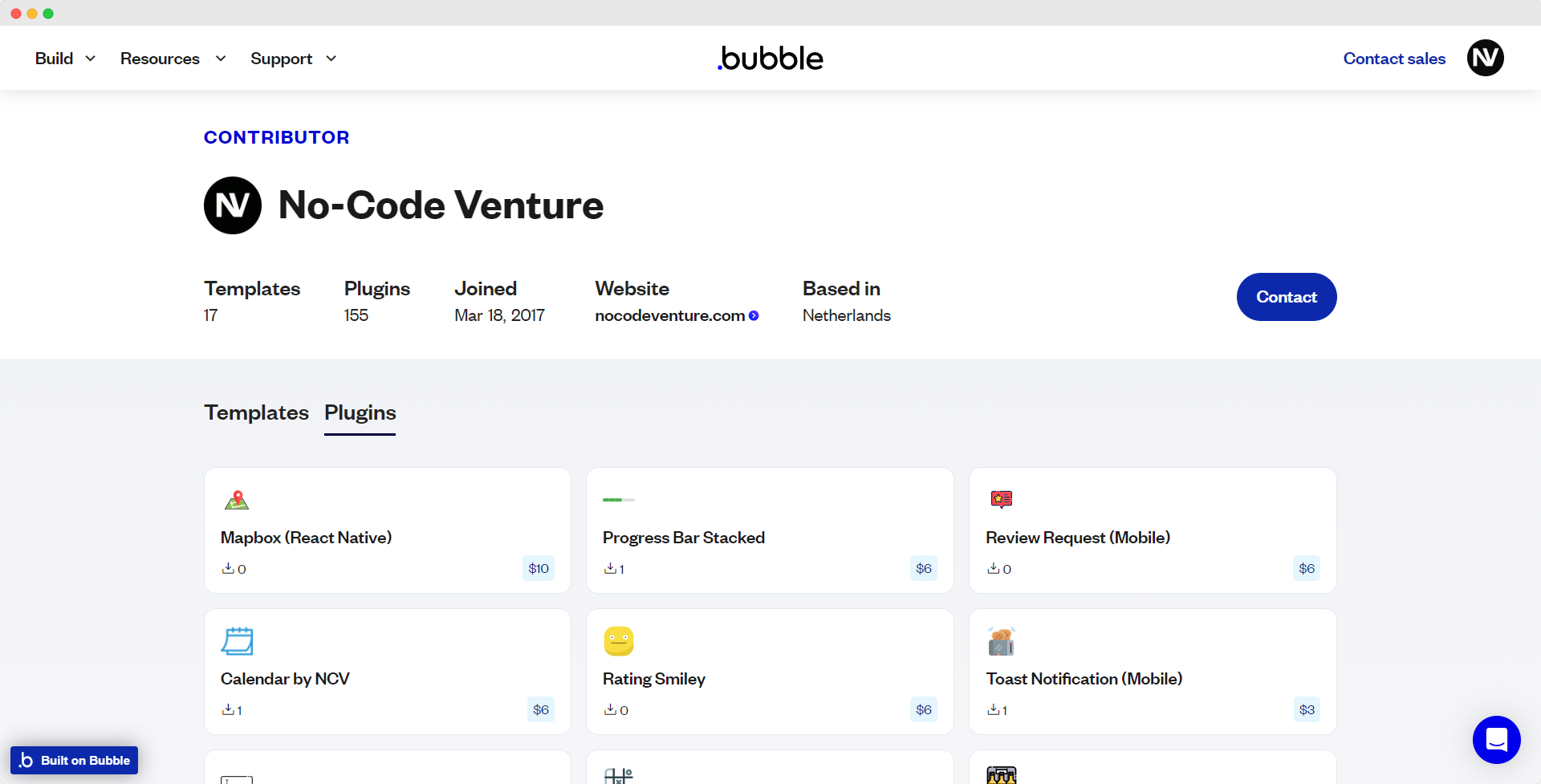Open the NV profile avatar menu
The height and width of the screenshot is (784, 1541).
coord(1485,58)
